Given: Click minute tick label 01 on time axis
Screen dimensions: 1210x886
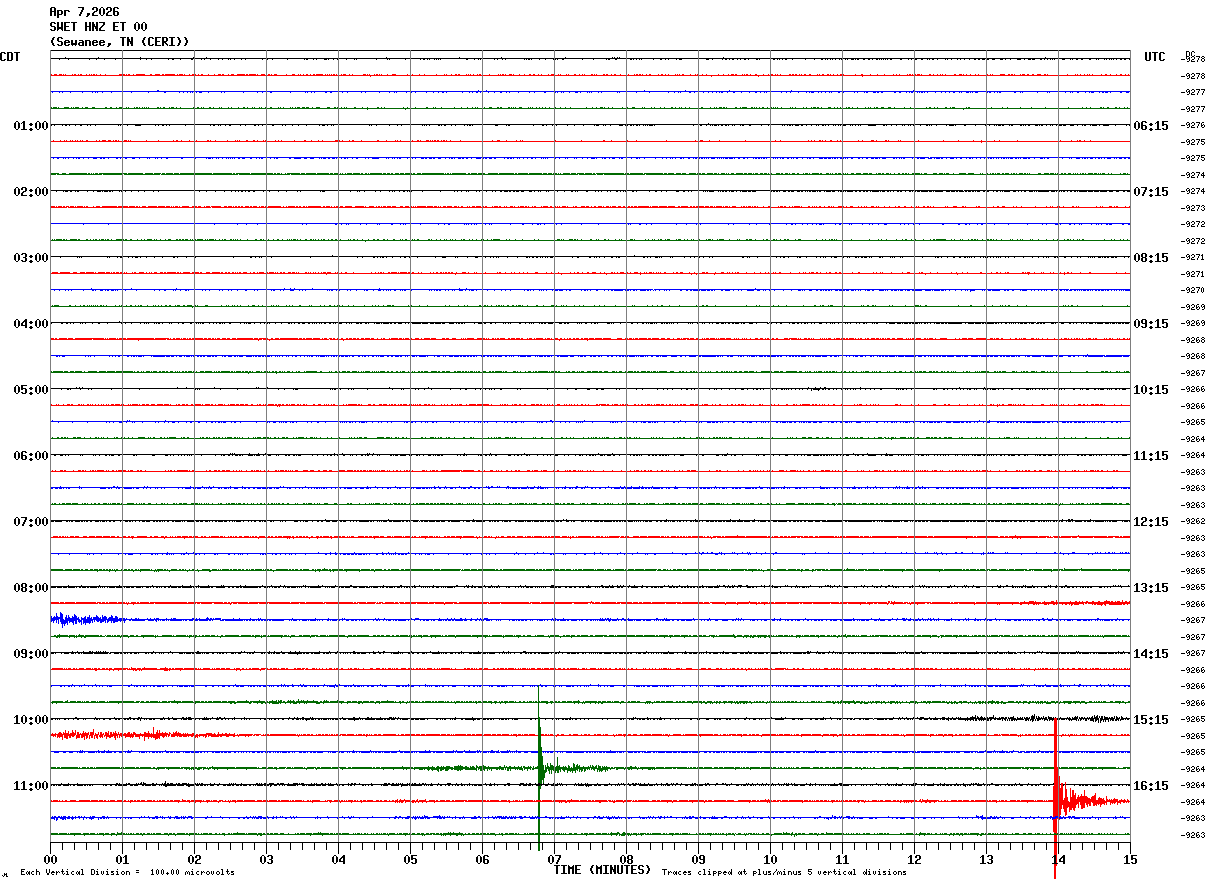Looking at the screenshot, I should (122, 859).
